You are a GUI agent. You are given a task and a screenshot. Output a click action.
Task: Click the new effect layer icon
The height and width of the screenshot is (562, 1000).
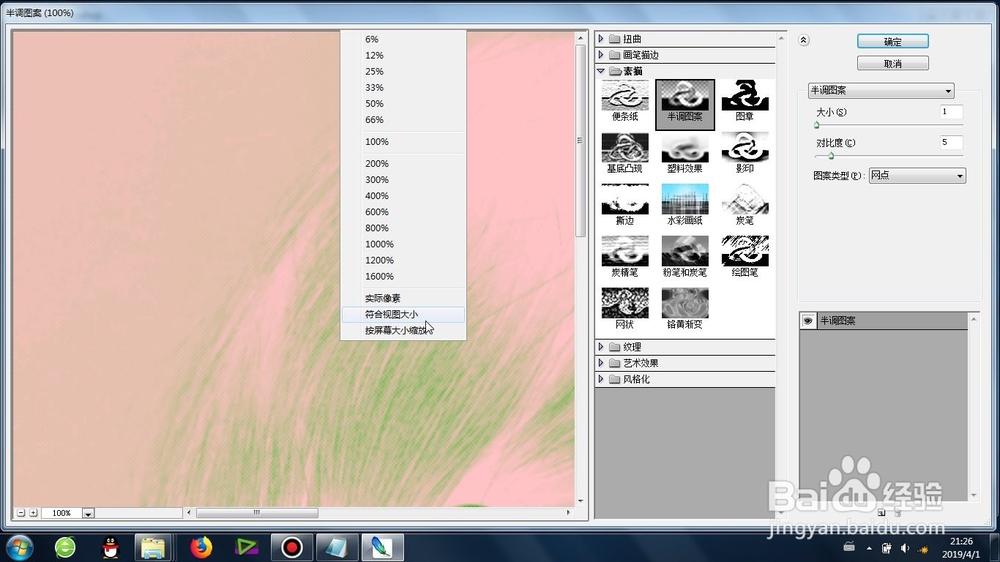(881, 512)
